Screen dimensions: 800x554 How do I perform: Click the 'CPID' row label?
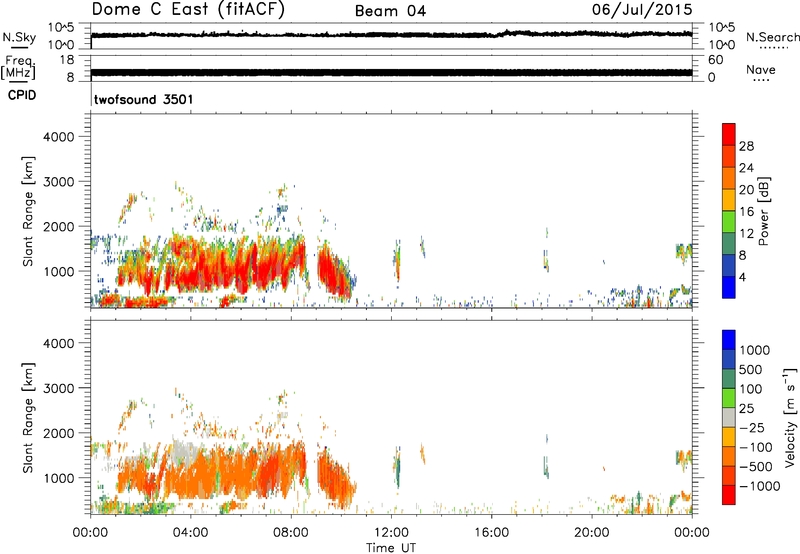(x=22, y=95)
